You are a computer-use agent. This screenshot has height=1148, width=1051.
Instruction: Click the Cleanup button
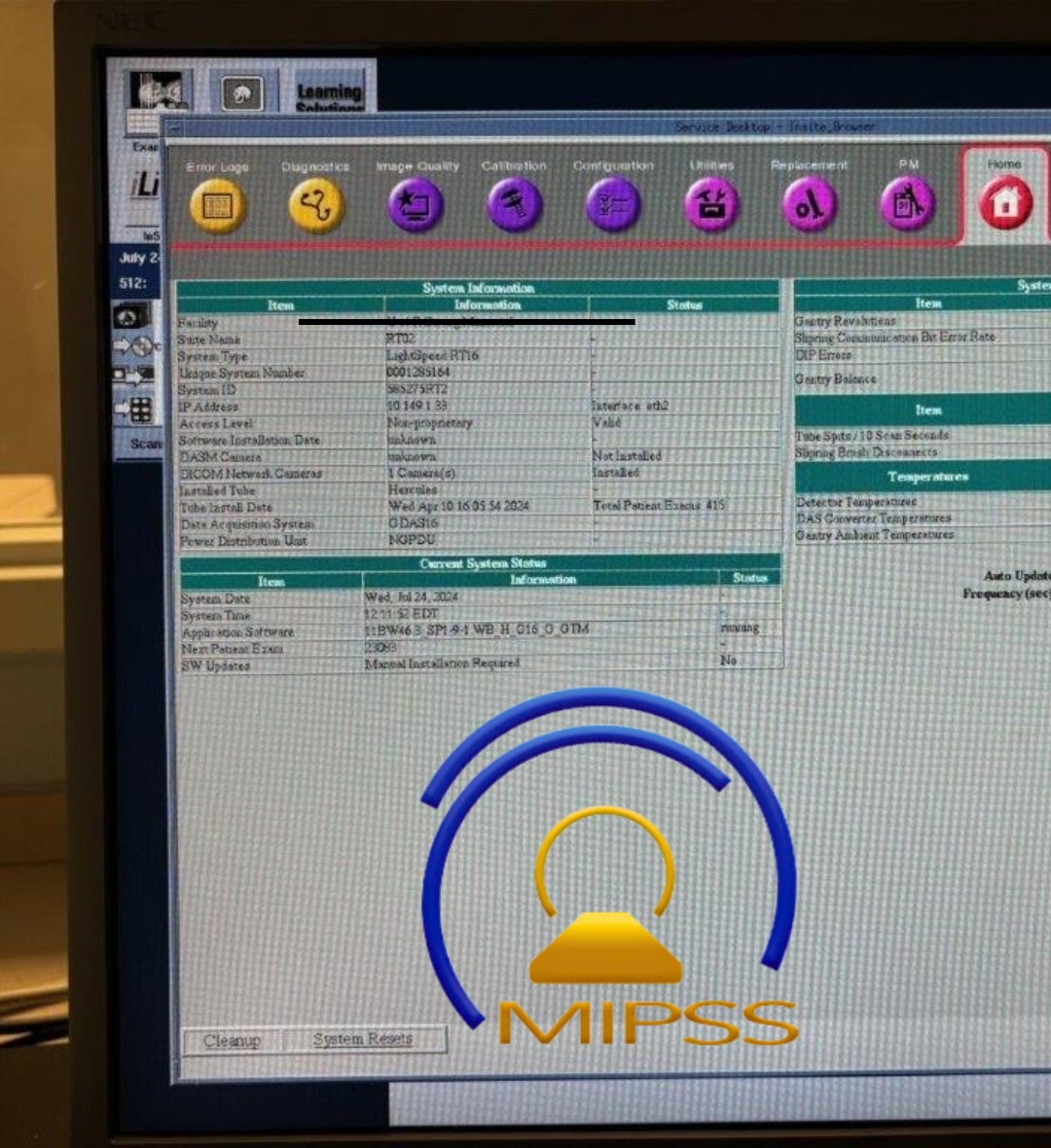click(x=233, y=1040)
